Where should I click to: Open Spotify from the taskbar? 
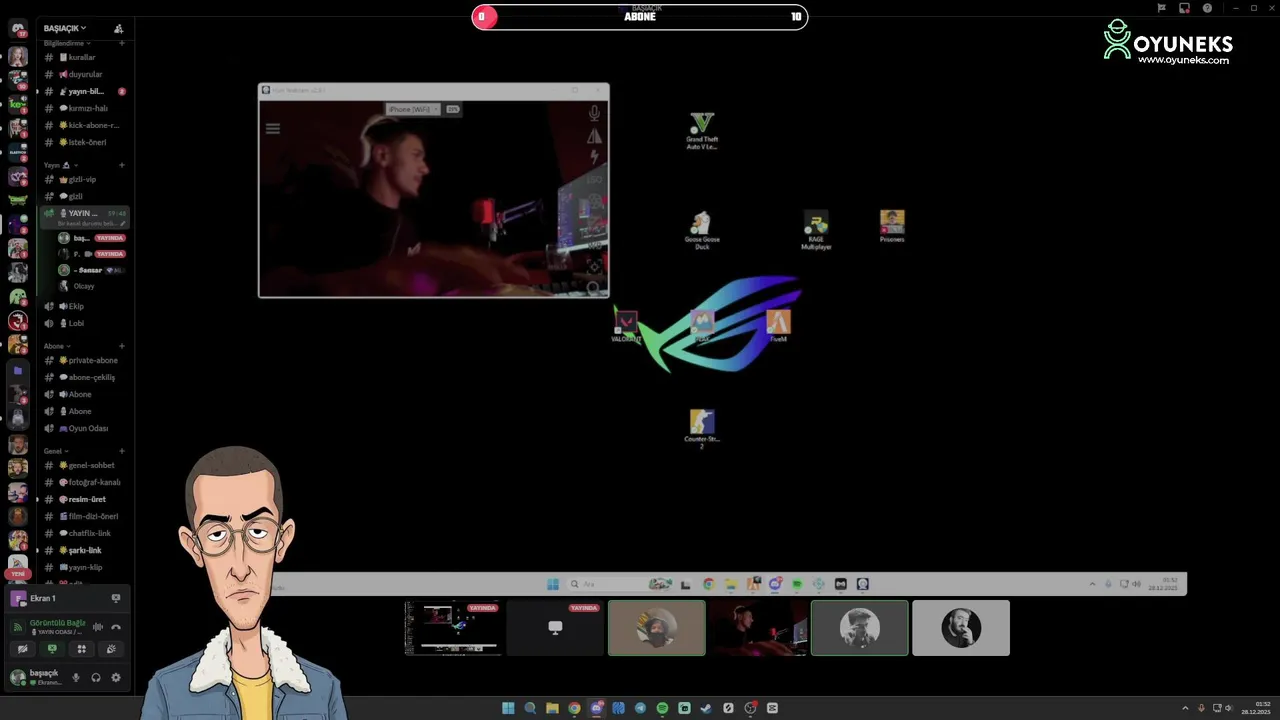[662, 708]
